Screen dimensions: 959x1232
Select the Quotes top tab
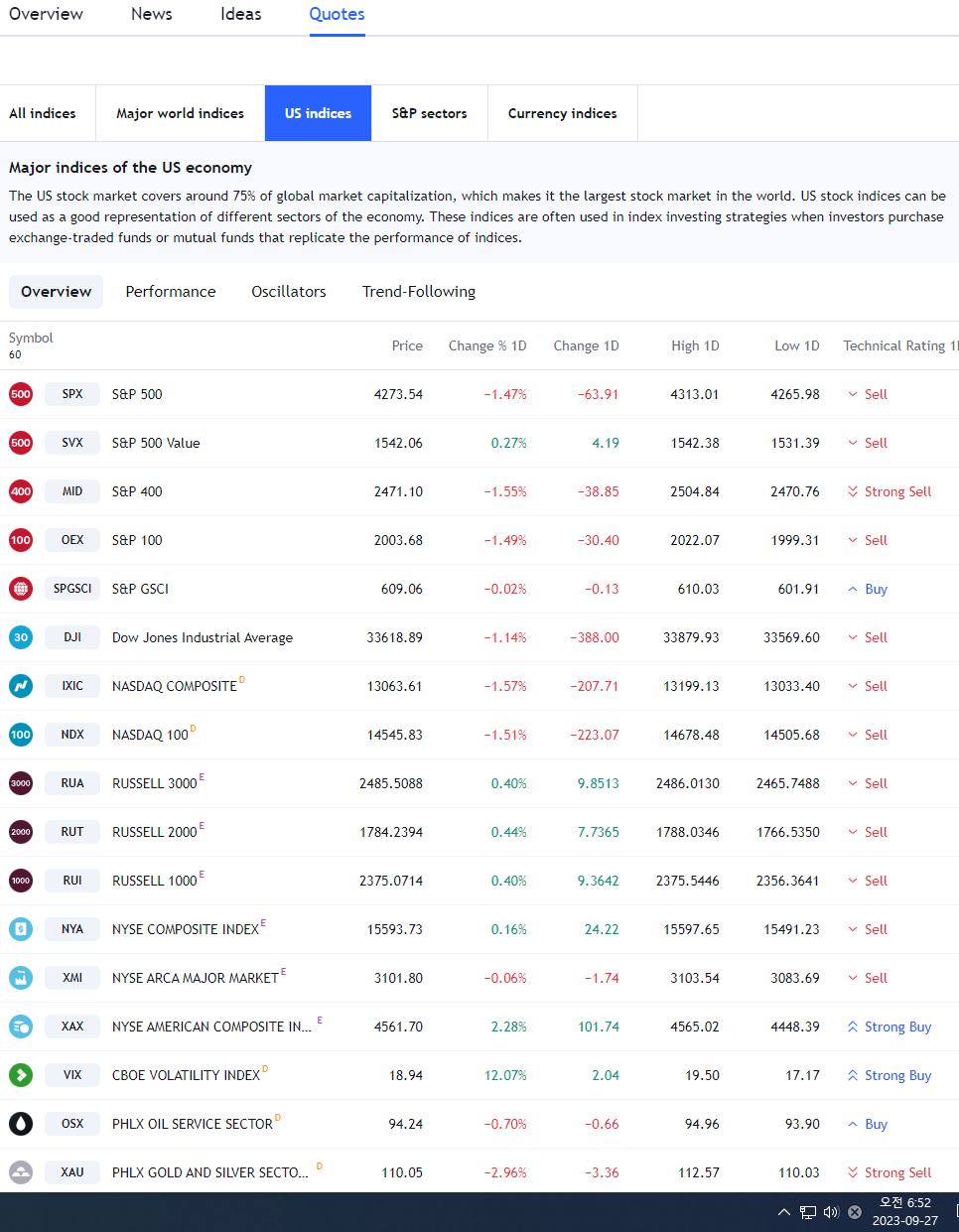click(337, 14)
